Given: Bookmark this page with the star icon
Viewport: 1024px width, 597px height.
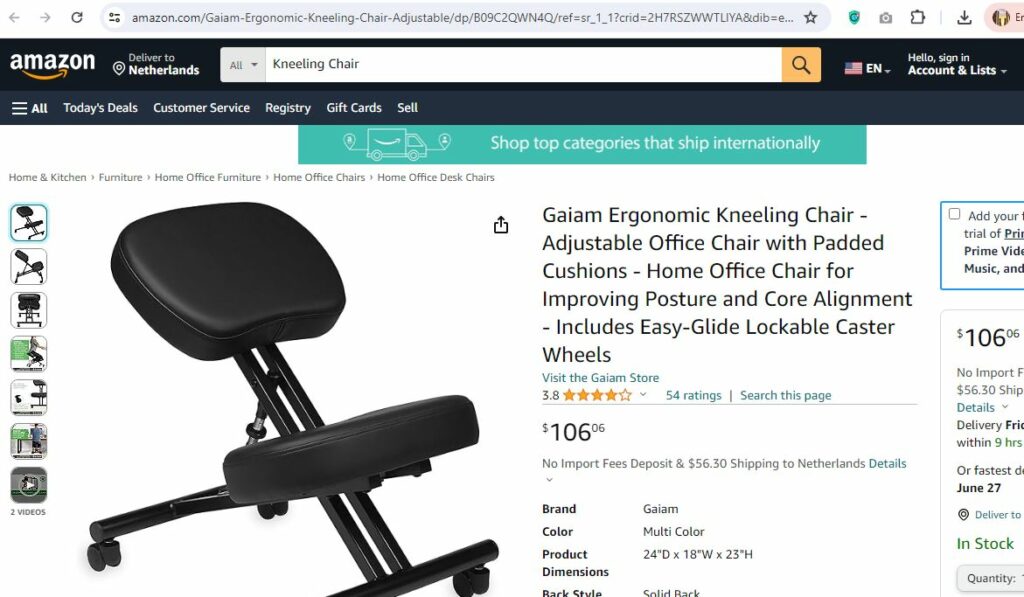Looking at the screenshot, I should pyautogui.click(x=810, y=18).
